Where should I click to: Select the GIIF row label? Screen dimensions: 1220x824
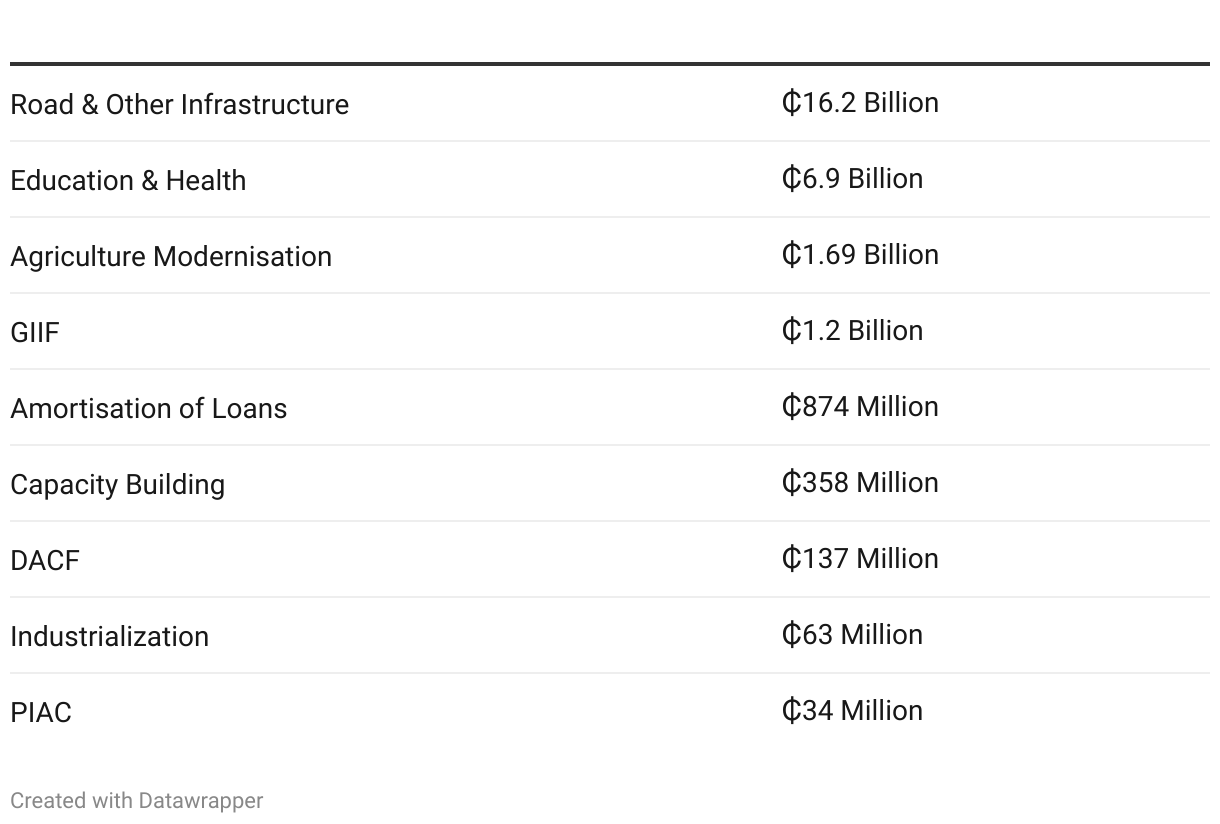pyautogui.click(x=35, y=333)
